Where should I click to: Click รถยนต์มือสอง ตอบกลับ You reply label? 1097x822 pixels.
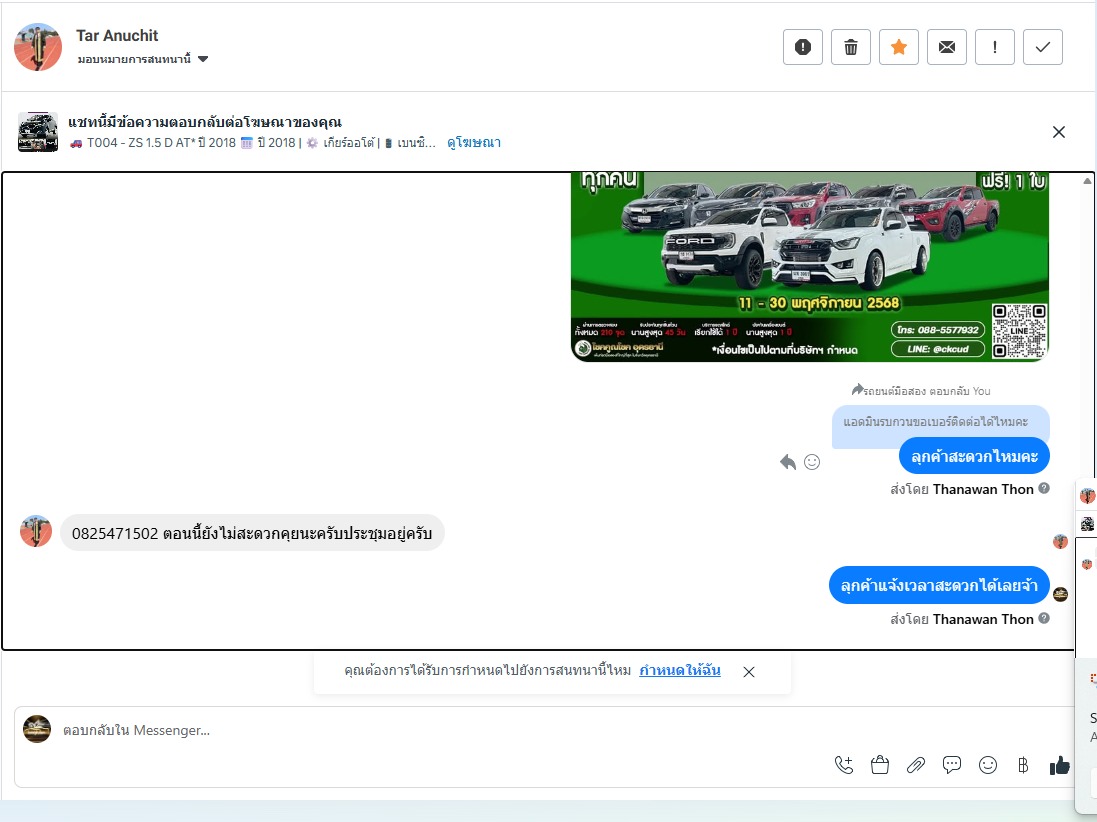[921, 390]
